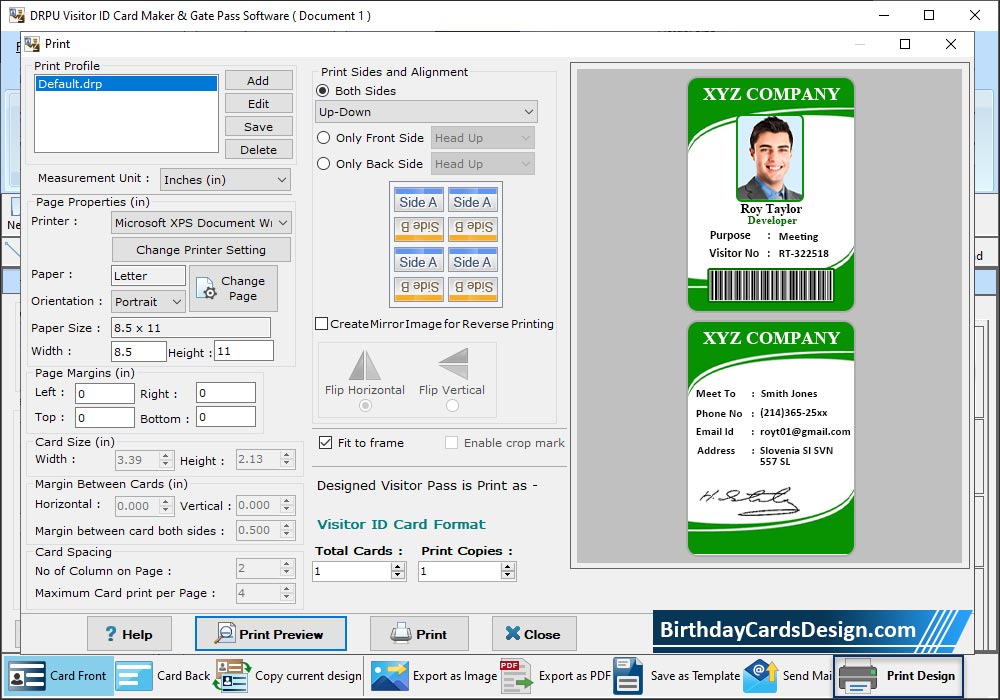The image size is (1000, 700).
Task: Click the Right margin input field
Action: point(226,393)
